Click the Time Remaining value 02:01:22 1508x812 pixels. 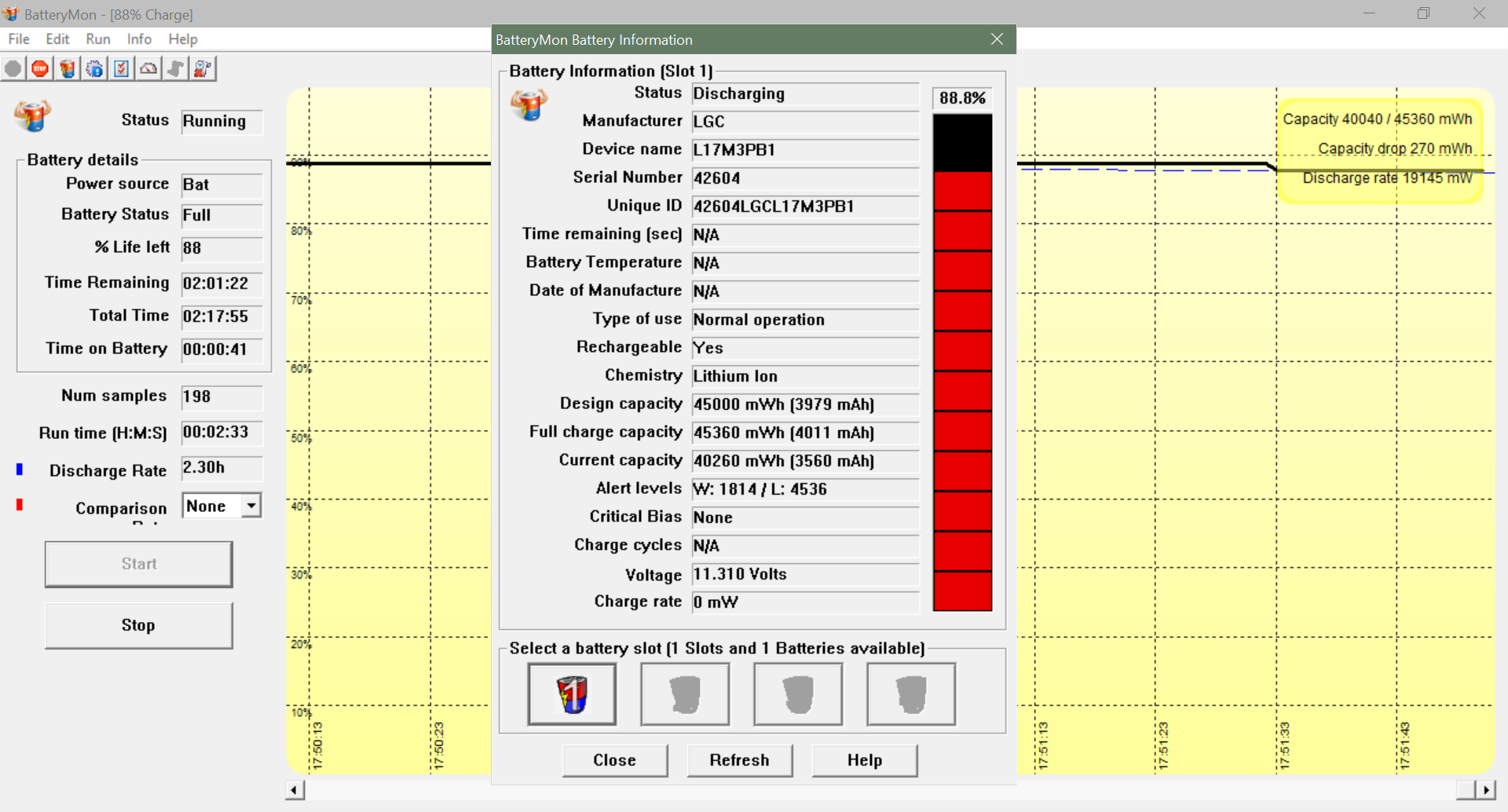[x=222, y=283]
